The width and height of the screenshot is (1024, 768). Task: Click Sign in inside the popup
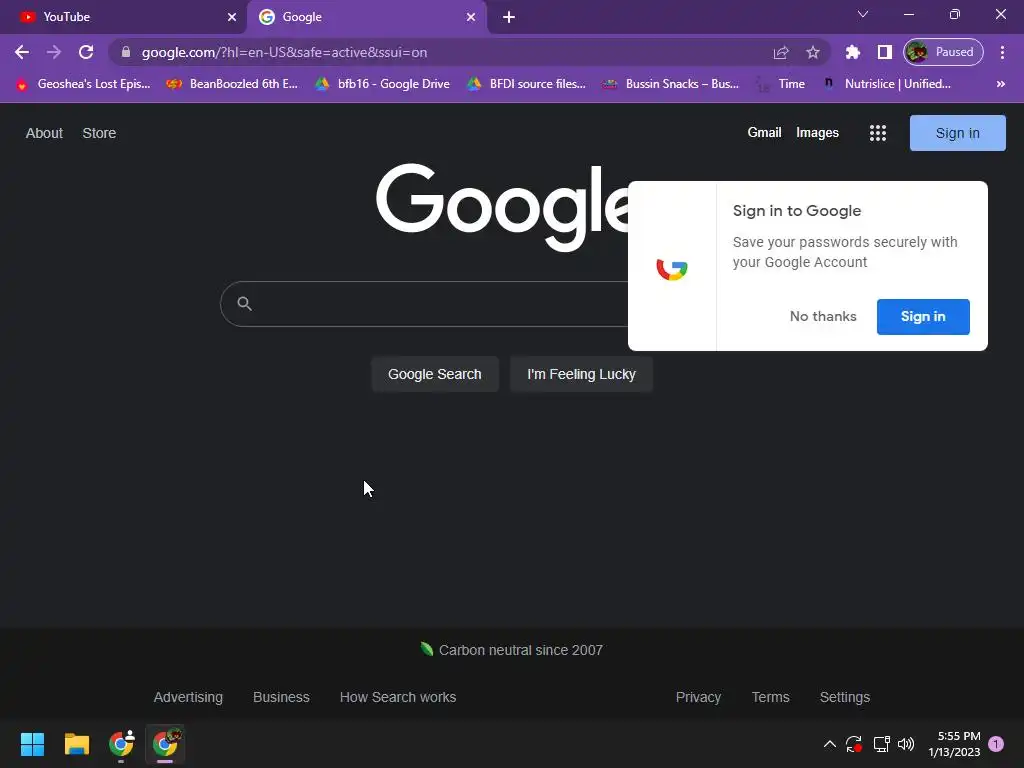click(x=923, y=317)
